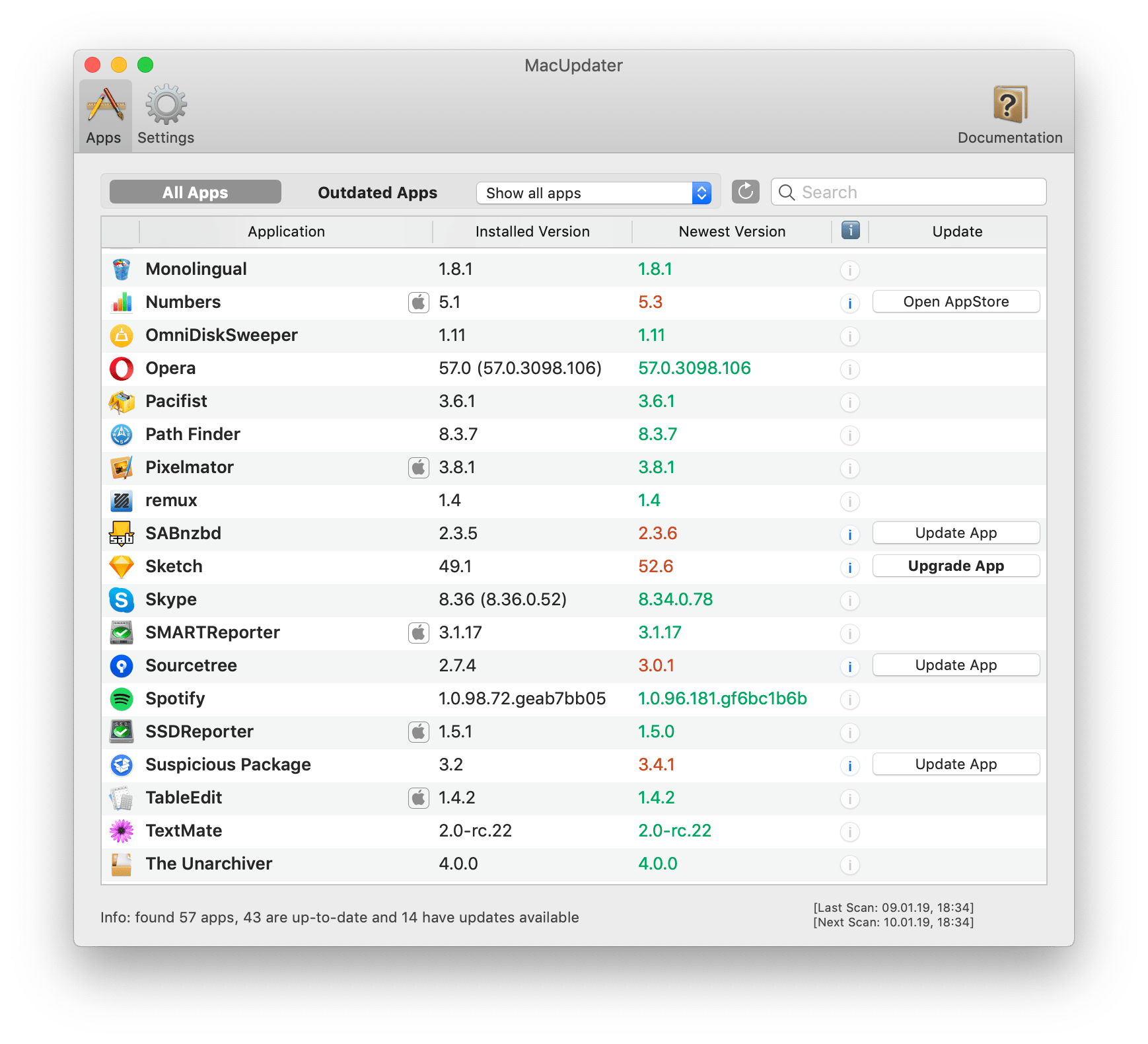Show release info for SABnzbd
The width and height of the screenshot is (1148, 1044).
[x=850, y=535]
